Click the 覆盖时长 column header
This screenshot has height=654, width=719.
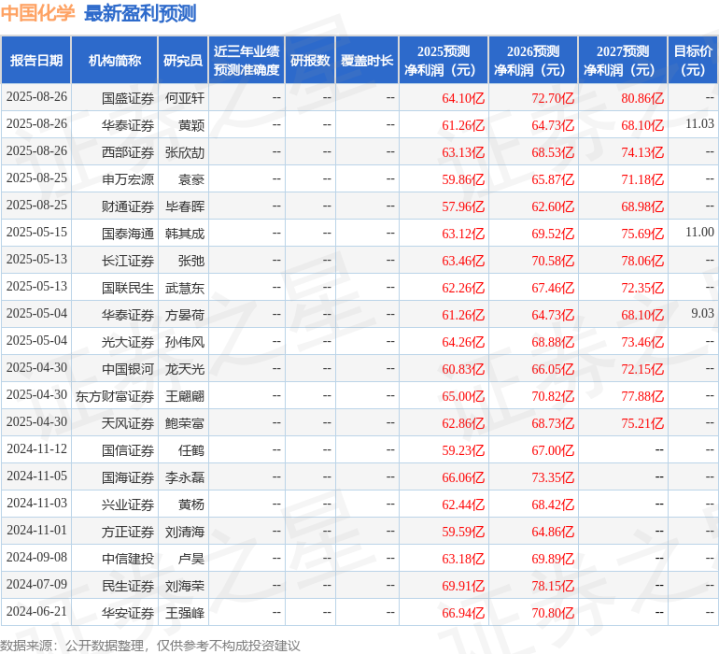coord(366,60)
